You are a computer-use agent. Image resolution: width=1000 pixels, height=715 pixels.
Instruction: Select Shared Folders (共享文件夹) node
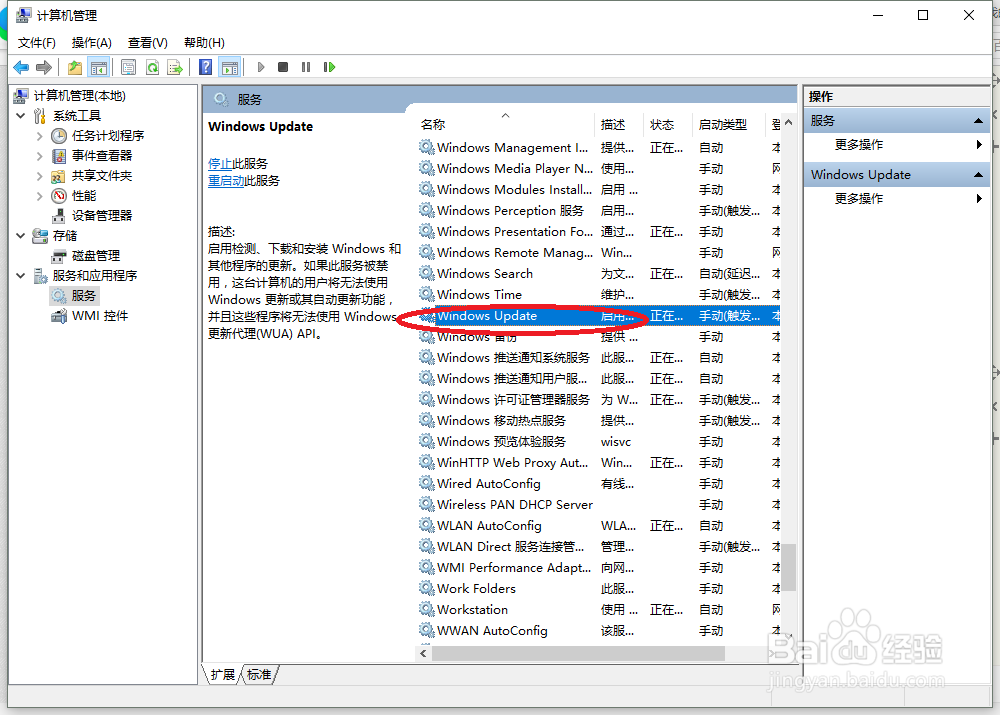[x=102, y=175]
